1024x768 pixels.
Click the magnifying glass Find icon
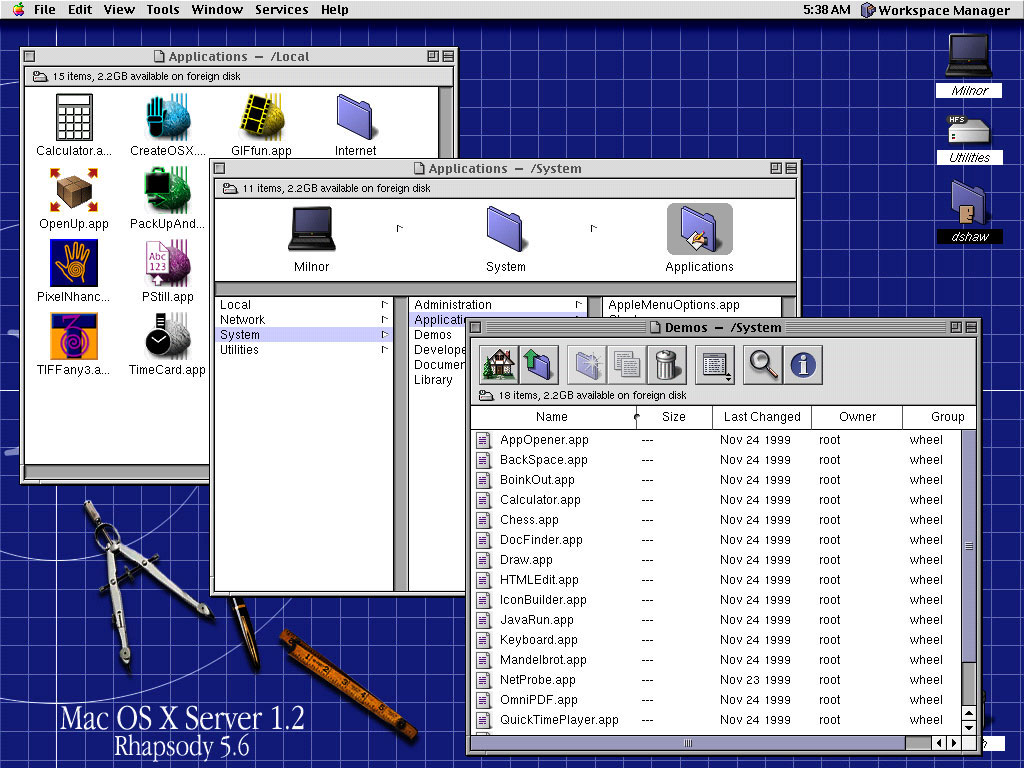click(762, 364)
